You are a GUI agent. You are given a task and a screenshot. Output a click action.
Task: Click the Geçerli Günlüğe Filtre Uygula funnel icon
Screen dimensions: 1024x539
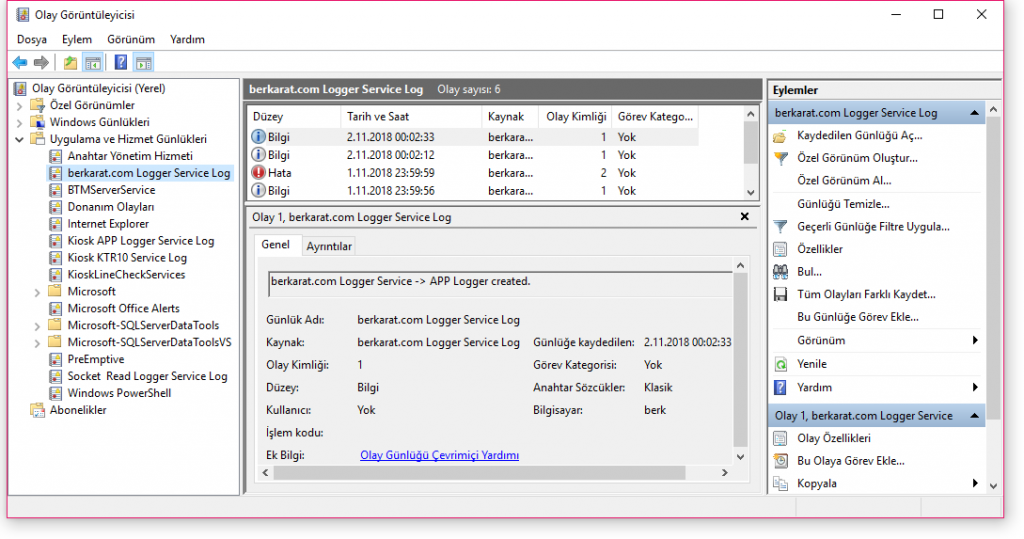780,227
